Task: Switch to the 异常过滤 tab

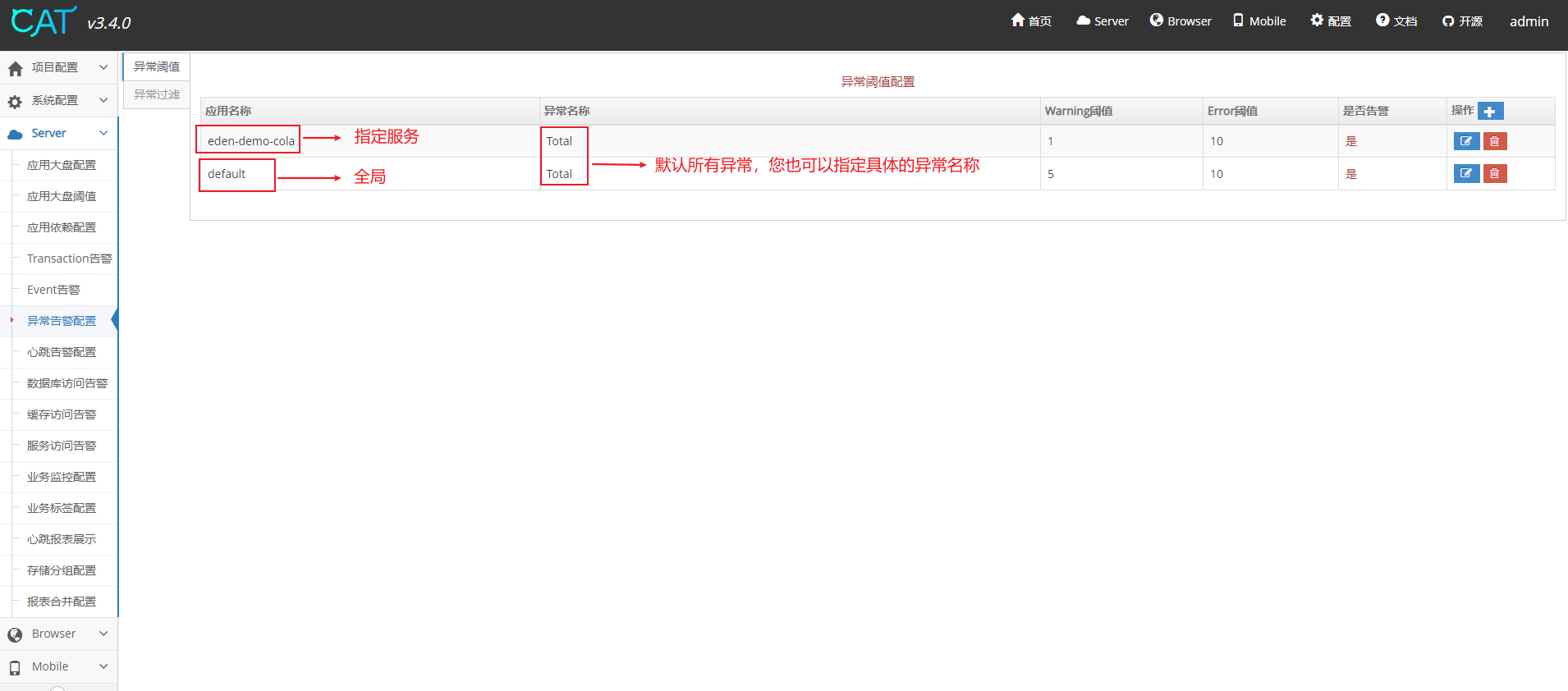Action: (x=157, y=94)
